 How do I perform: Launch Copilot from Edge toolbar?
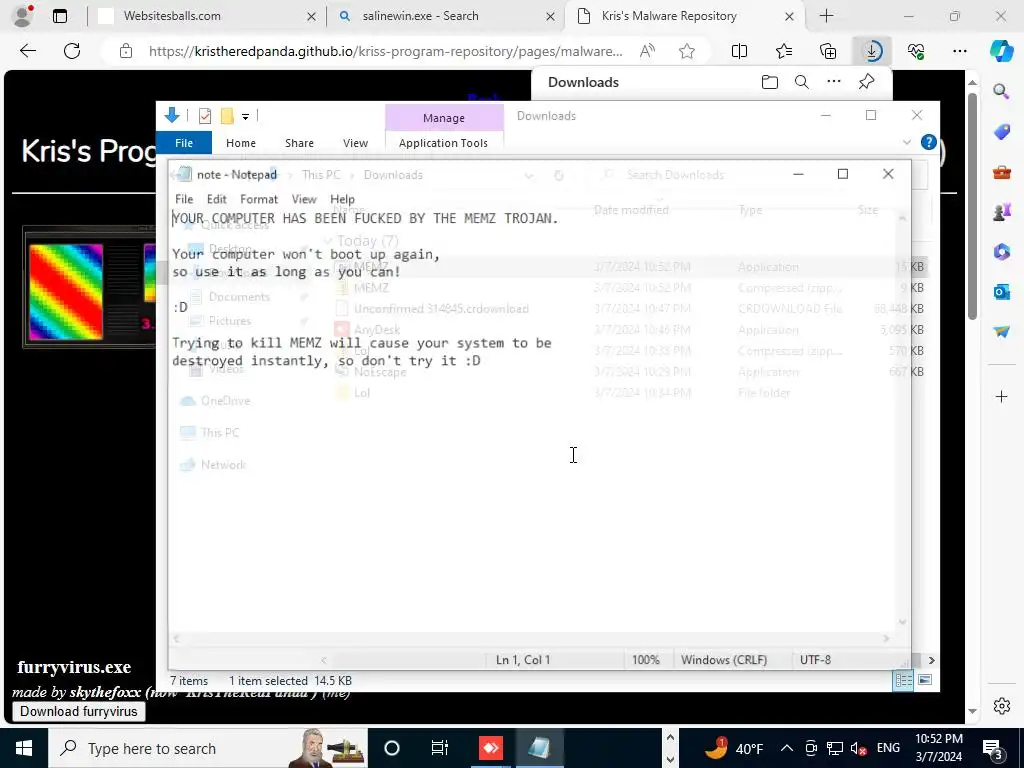tap(1001, 51)
